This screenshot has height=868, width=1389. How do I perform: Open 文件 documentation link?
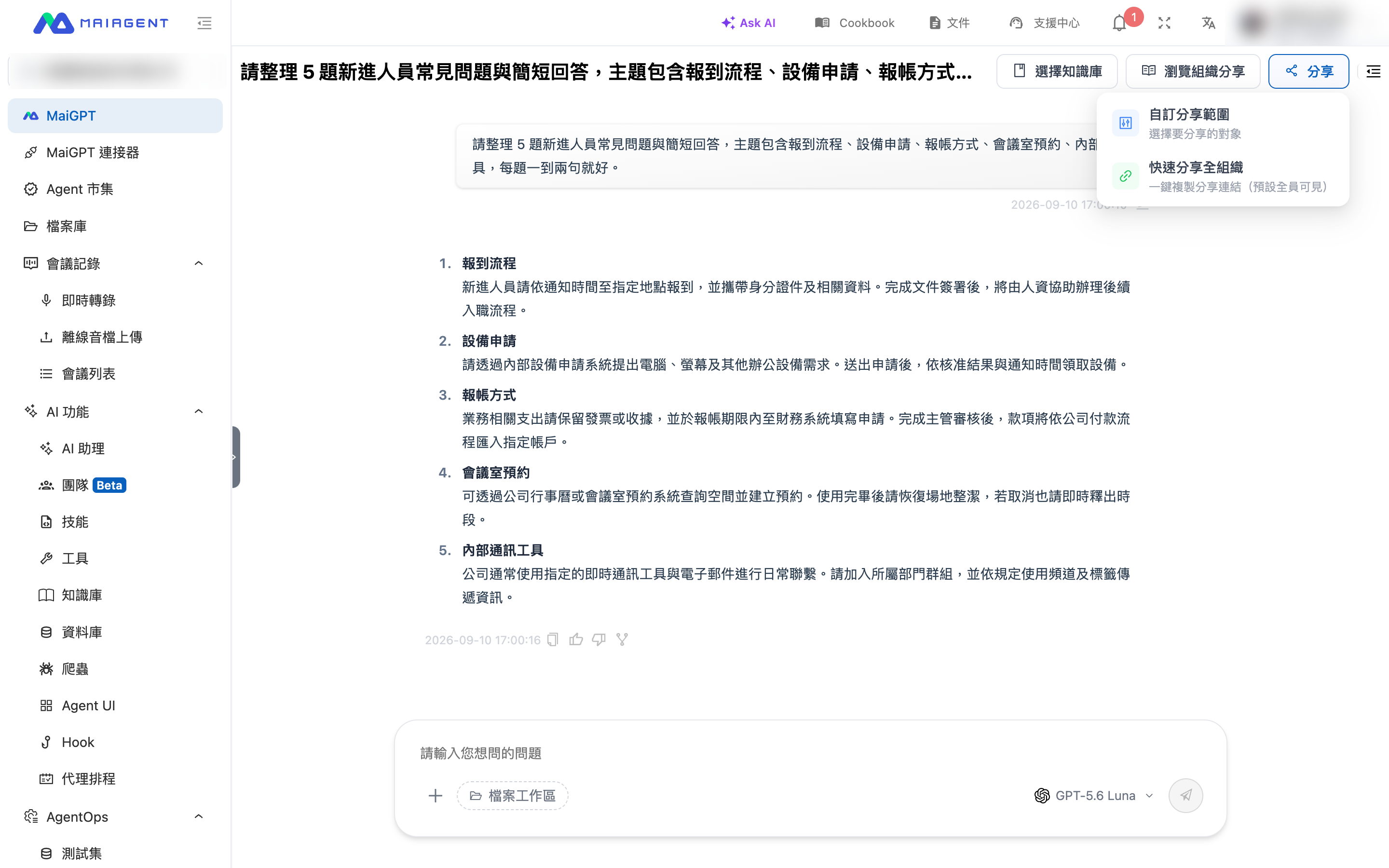pos(950,23)
